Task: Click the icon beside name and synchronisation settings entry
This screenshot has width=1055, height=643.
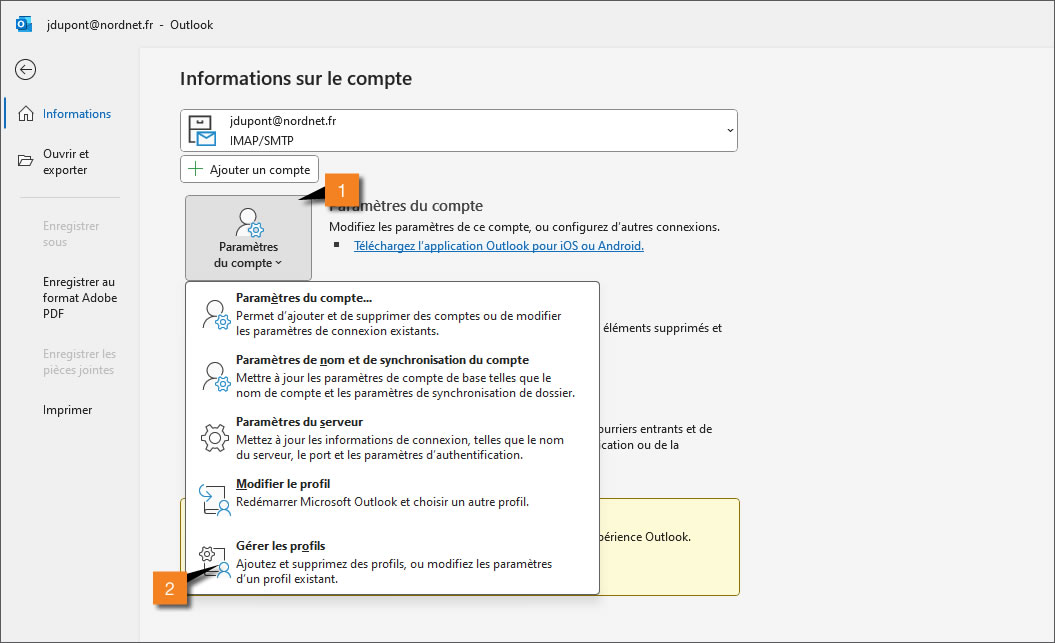Action: pyautogui.click(x=216, y=377)
